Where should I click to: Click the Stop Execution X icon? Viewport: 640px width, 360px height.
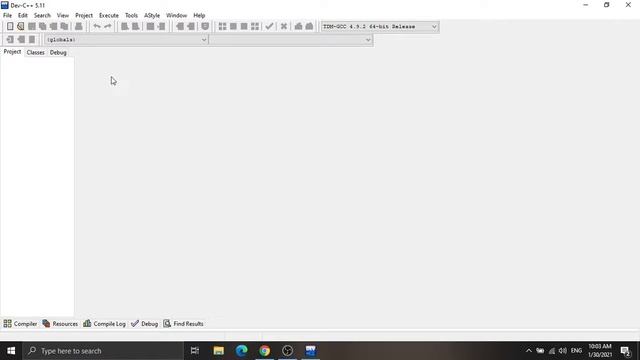click(284, 27)
